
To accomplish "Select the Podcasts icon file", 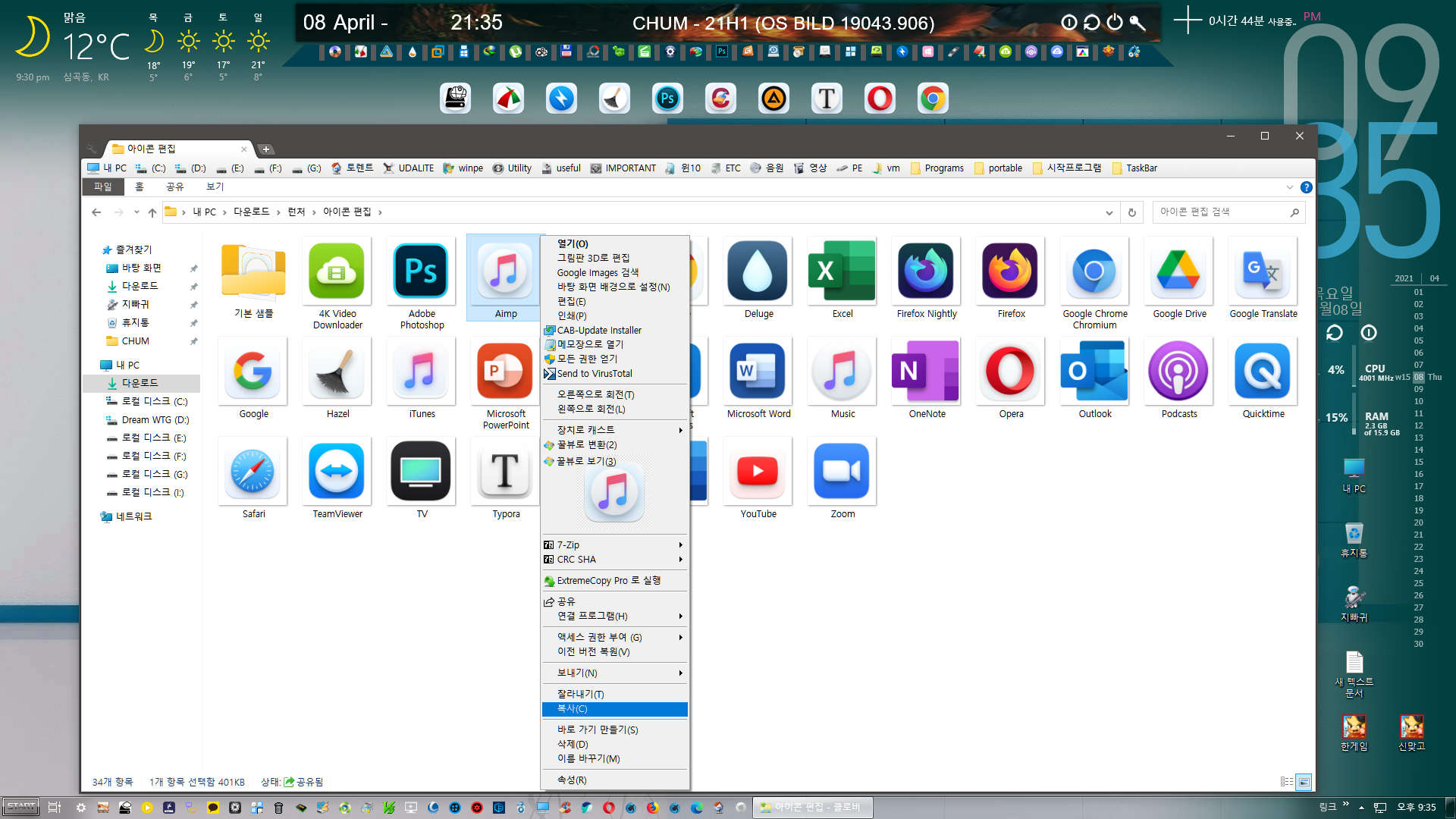I will [x=1178, y=378].
